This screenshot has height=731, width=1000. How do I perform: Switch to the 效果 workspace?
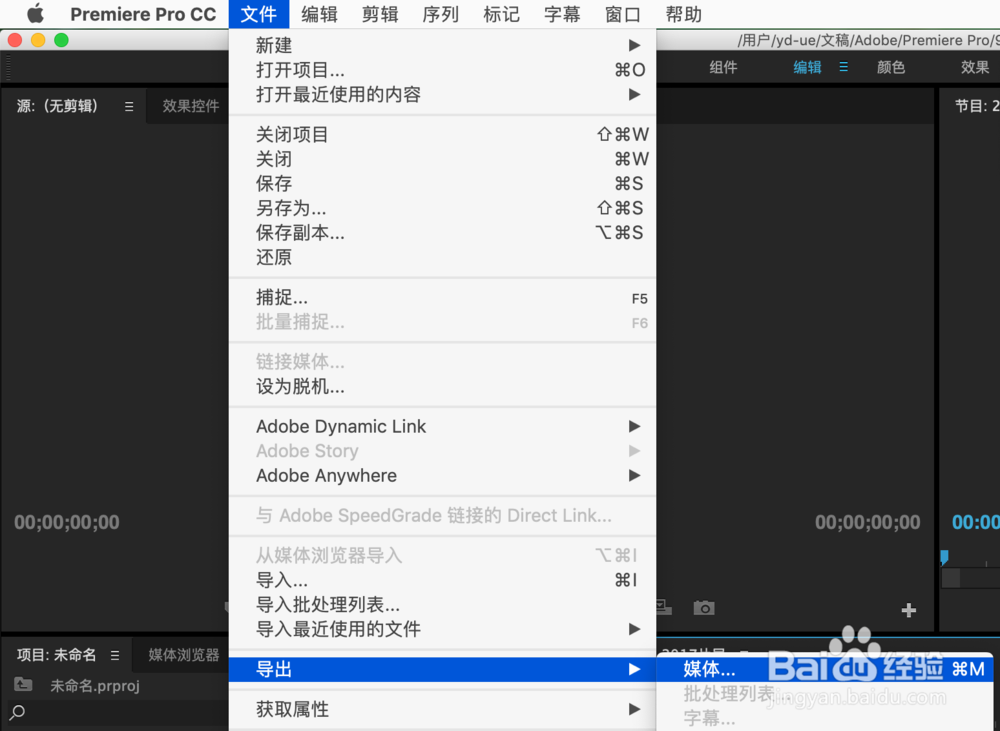pyautogui.click(x=974, y=67)
